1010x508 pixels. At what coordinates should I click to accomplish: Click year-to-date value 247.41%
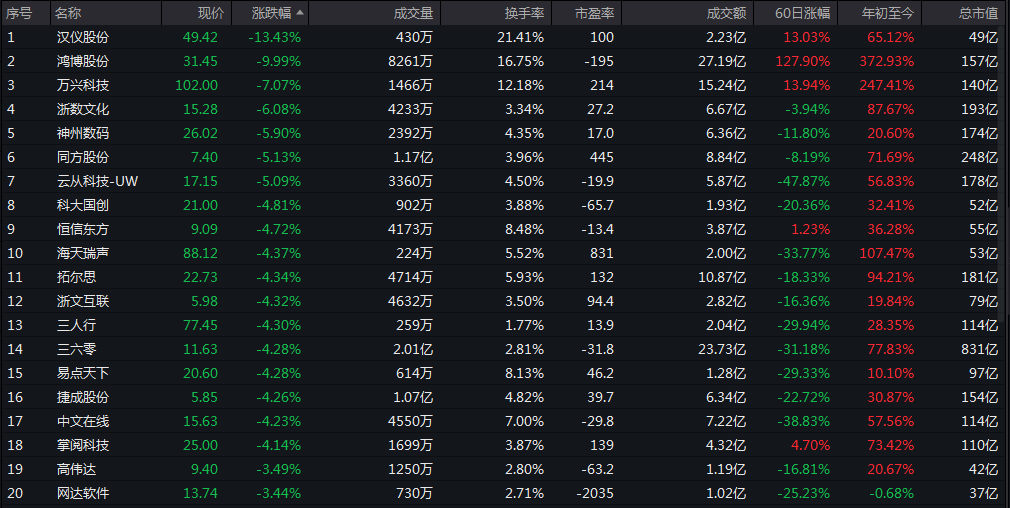tap(886, 85)
